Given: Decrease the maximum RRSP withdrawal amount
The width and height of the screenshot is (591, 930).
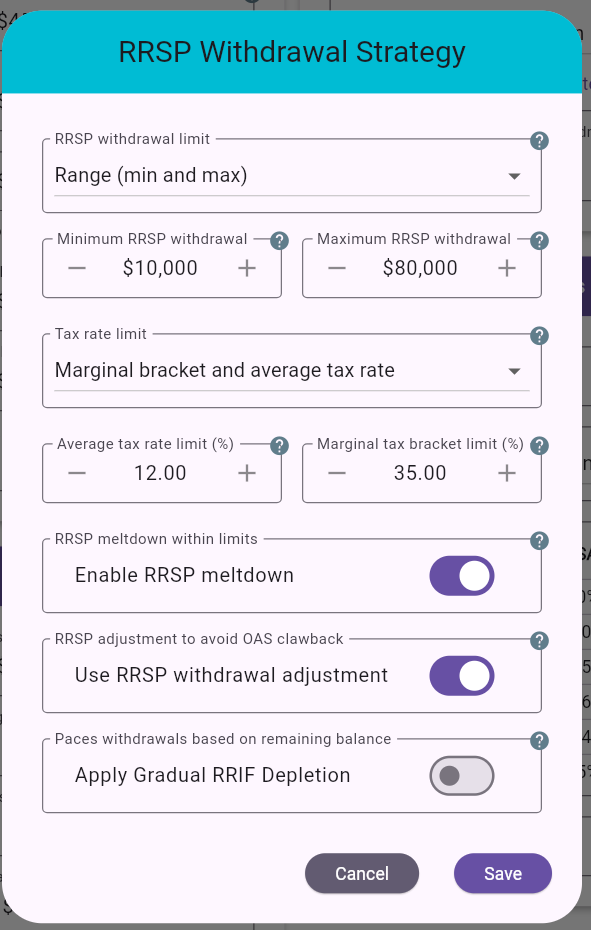Looking at the screenshot, I should coord(337,267).
